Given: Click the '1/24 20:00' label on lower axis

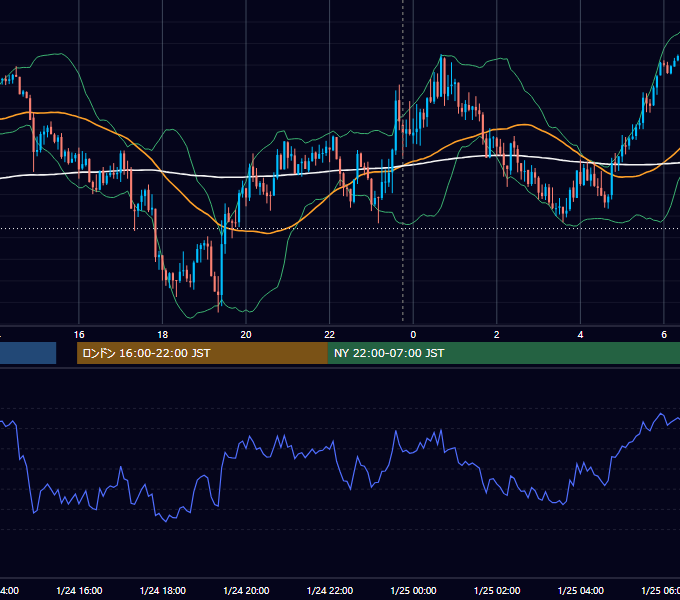Looking at the screenshot, I should click(246, 590).
